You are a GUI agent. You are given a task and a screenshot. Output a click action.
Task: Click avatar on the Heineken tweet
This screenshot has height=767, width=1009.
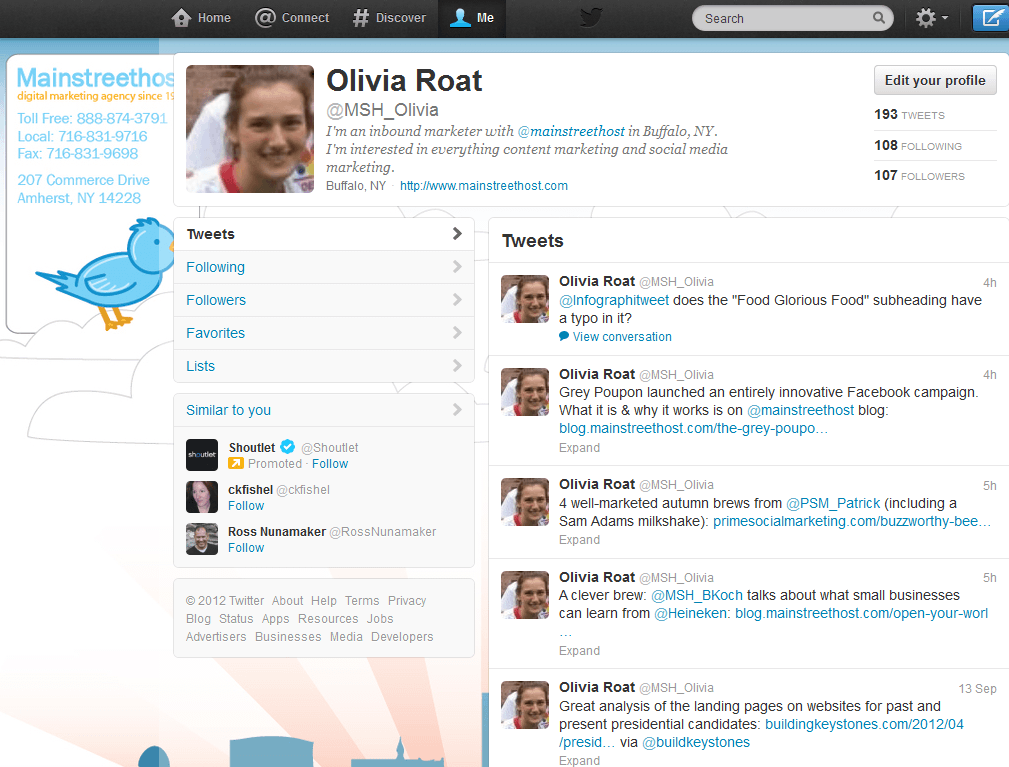[525, 595]
